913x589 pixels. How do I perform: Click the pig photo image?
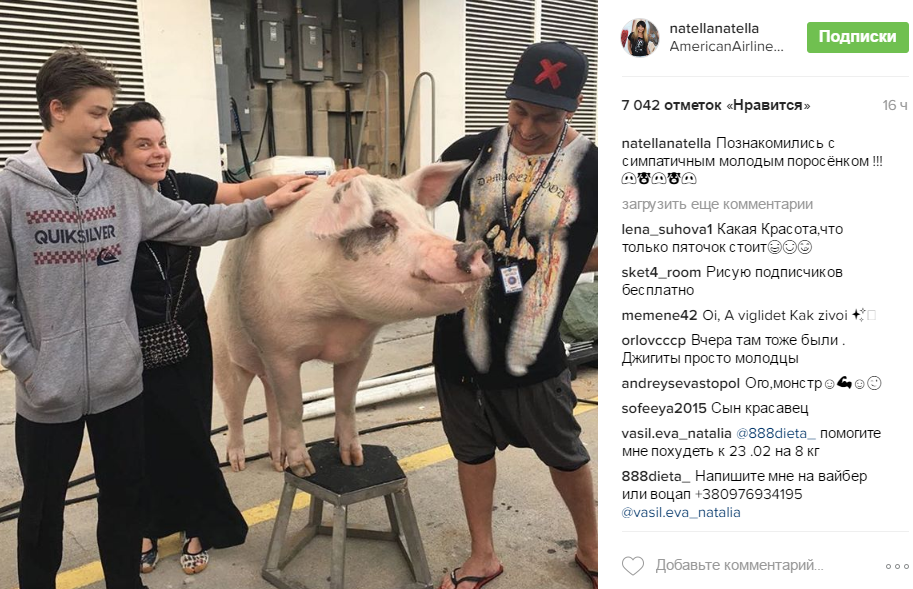click(299, 294)
